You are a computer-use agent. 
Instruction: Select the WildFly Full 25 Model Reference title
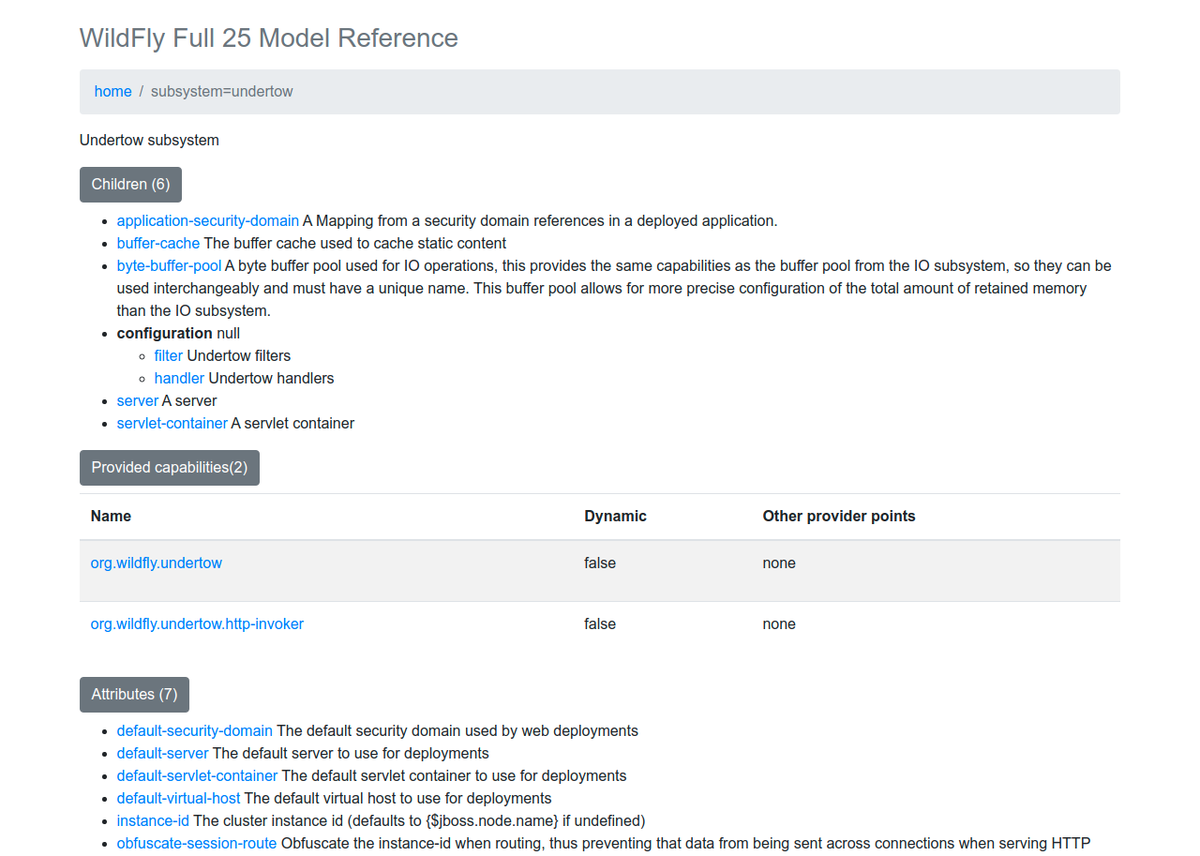(x=268, y=38)
